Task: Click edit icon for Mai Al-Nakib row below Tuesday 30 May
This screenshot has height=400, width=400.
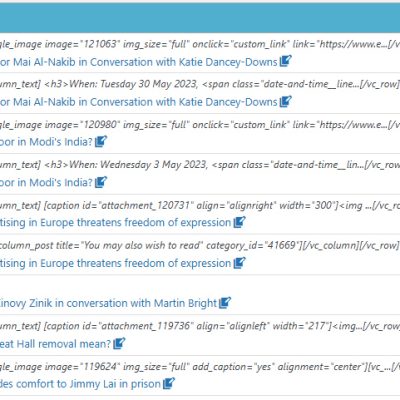Action: 285,101
